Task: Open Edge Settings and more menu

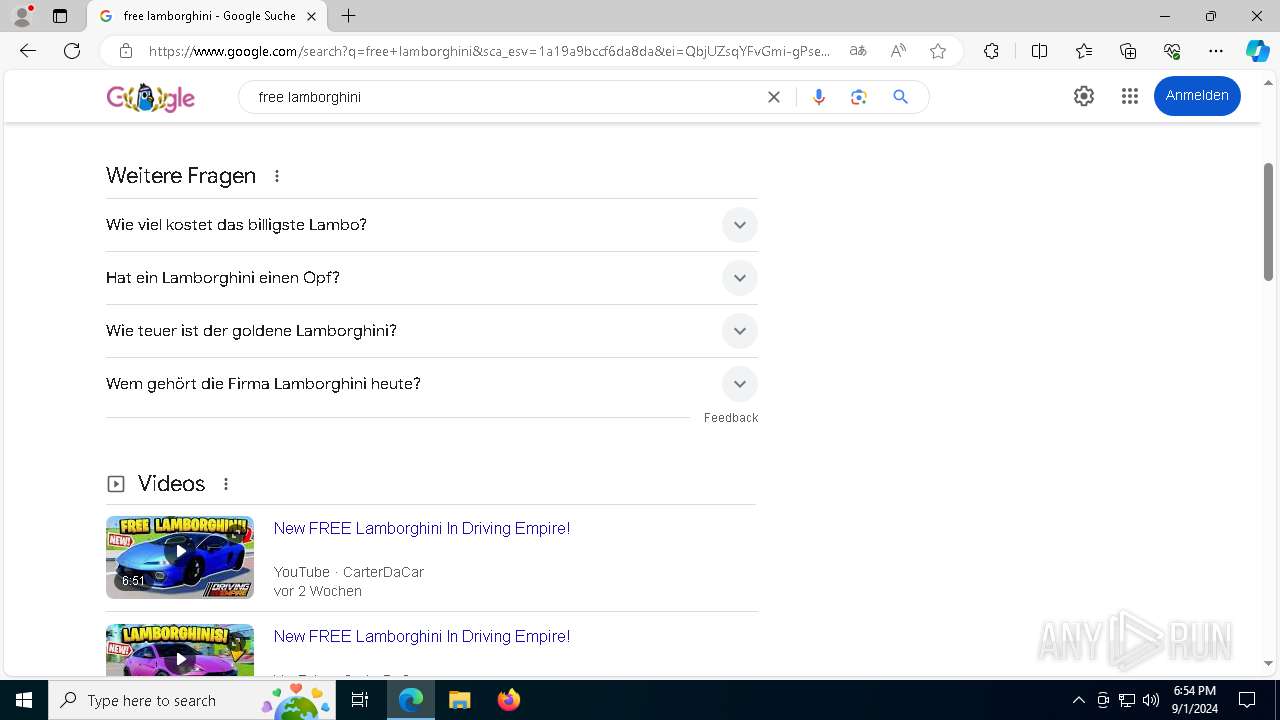Action: tap(1216, 51)
